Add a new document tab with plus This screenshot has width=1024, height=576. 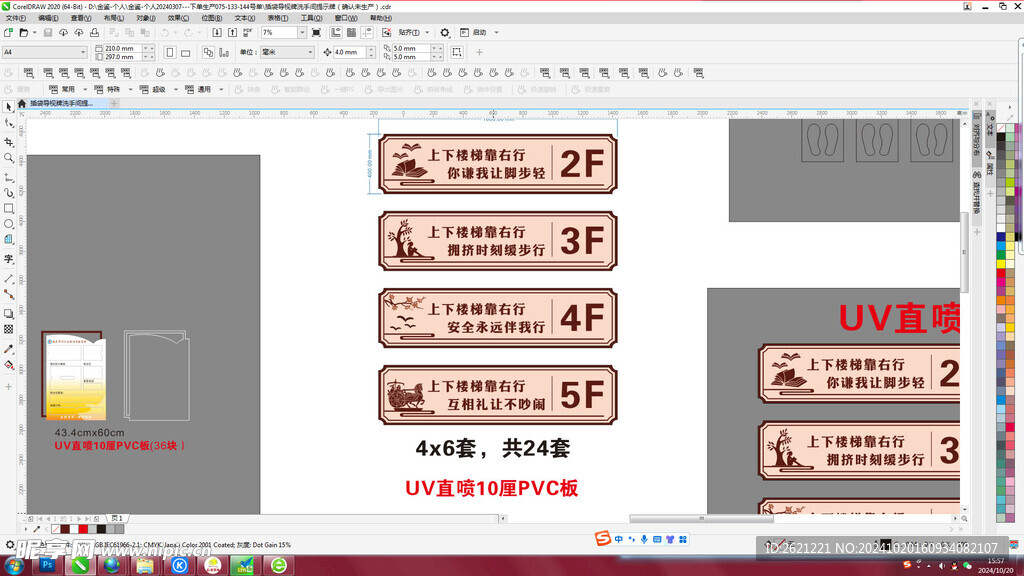click(x=114, y=103)
